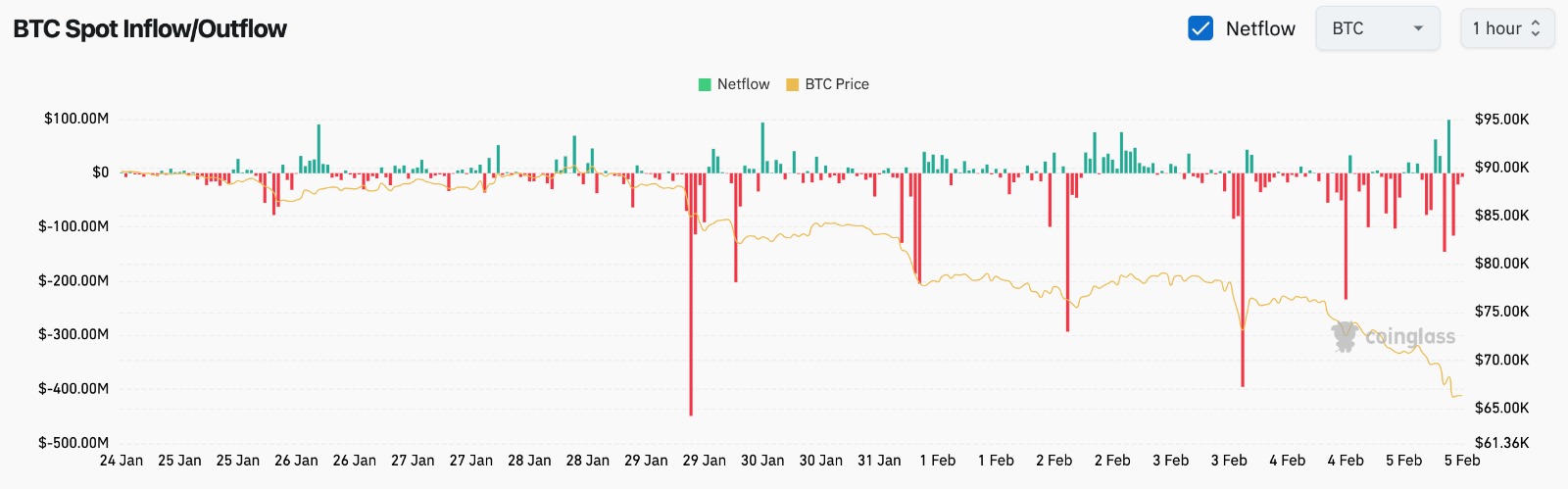The width and height of the screenshot is (1568, 489).
Task: Click the $0 baseline axis label
Action: click(100, 172)
